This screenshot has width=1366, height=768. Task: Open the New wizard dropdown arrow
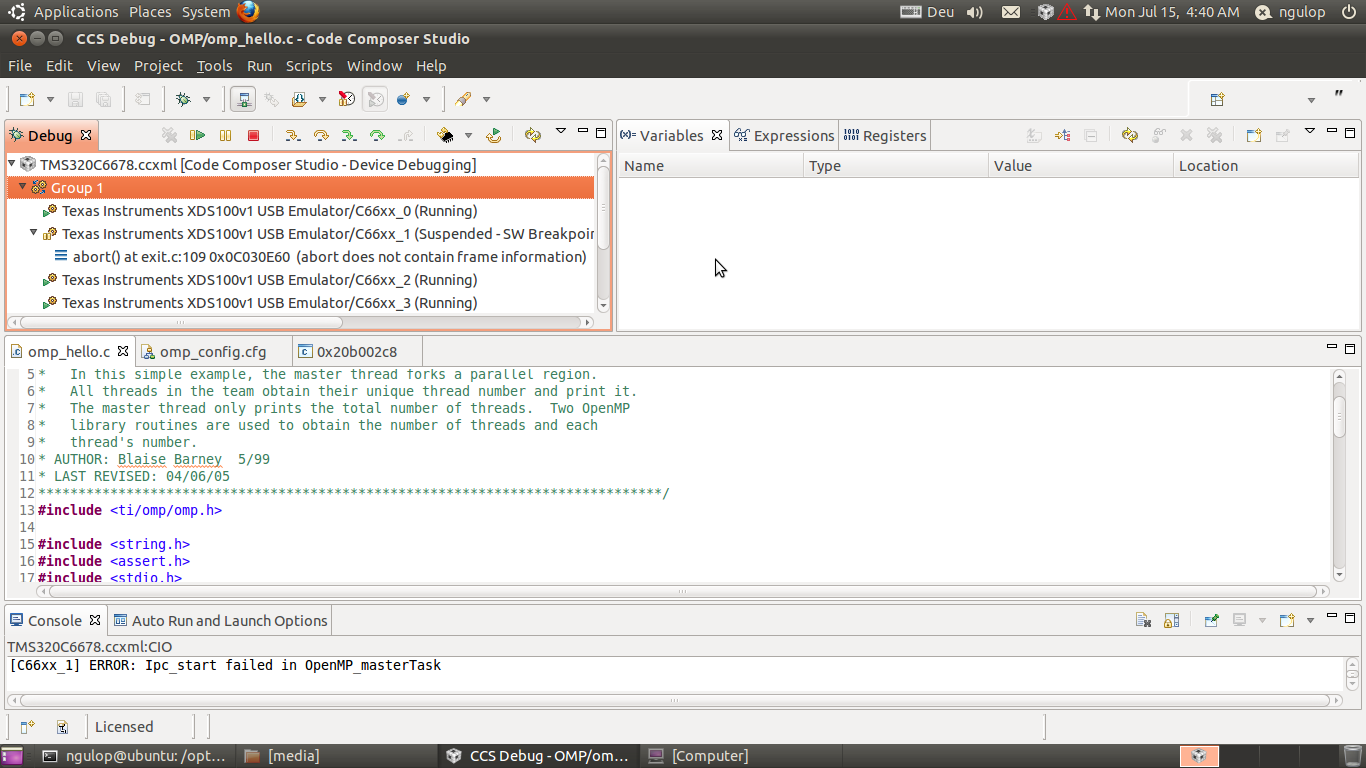pos(50,100)
